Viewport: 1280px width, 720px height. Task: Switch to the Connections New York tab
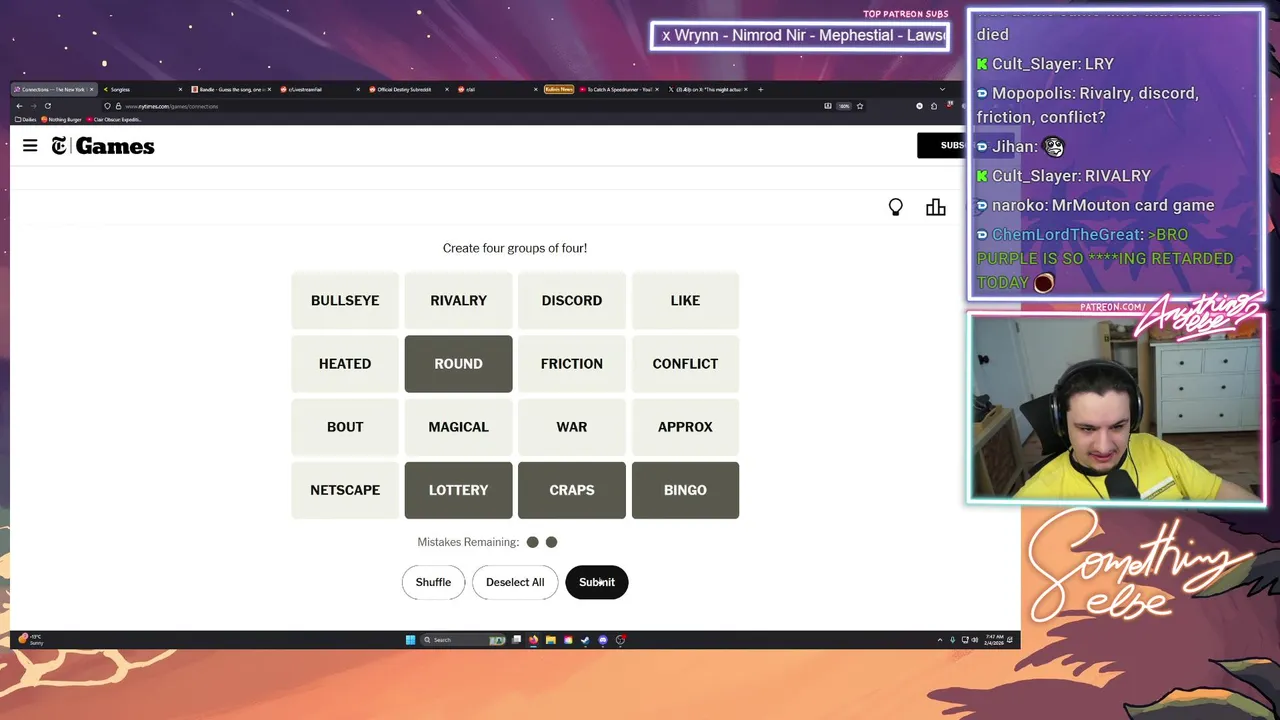55,89
